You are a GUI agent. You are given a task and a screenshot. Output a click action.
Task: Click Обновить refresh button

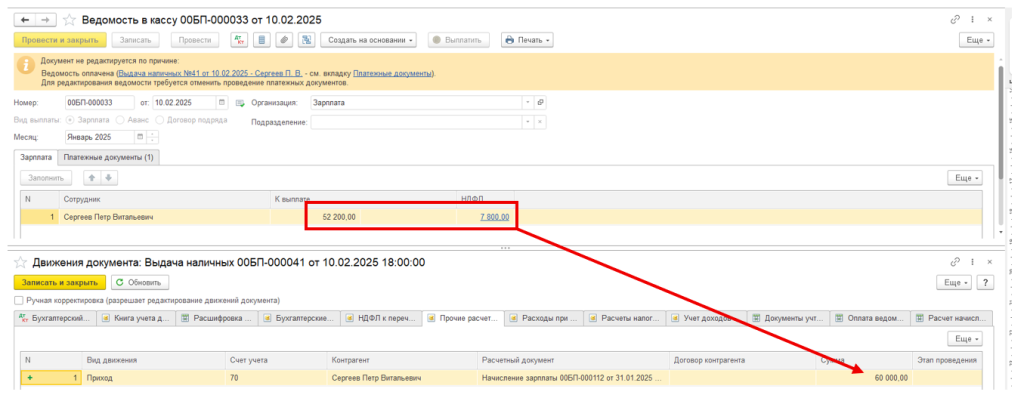(x=140, y=282)
